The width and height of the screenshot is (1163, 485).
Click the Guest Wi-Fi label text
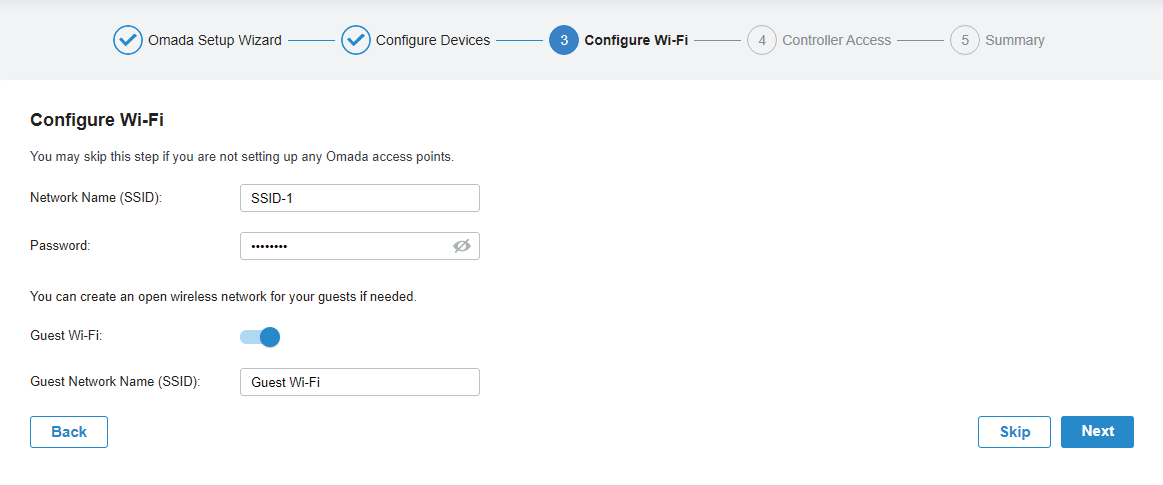(66, 336)
